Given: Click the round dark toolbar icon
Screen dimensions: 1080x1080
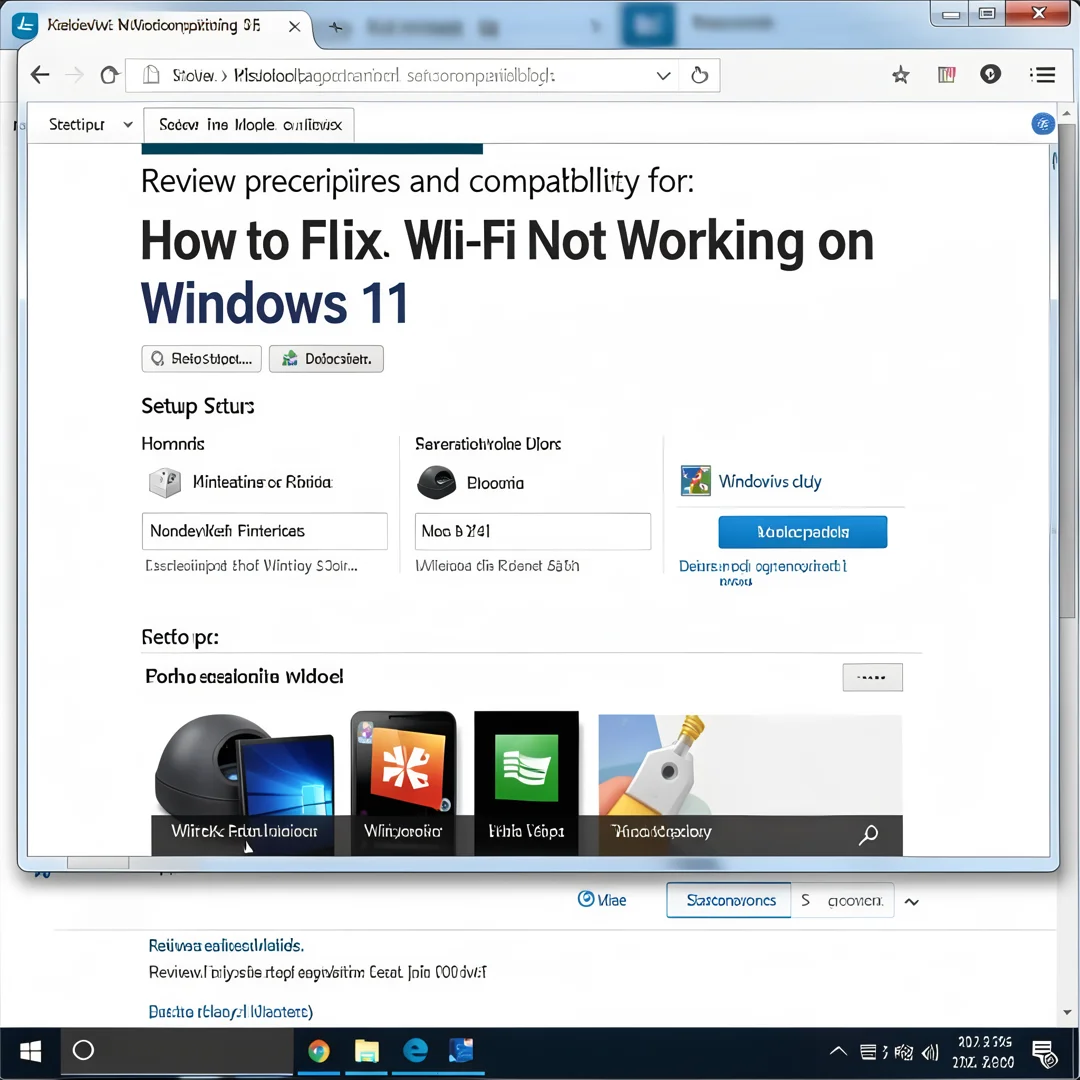Looking at the screenshot, I should 990,74.
